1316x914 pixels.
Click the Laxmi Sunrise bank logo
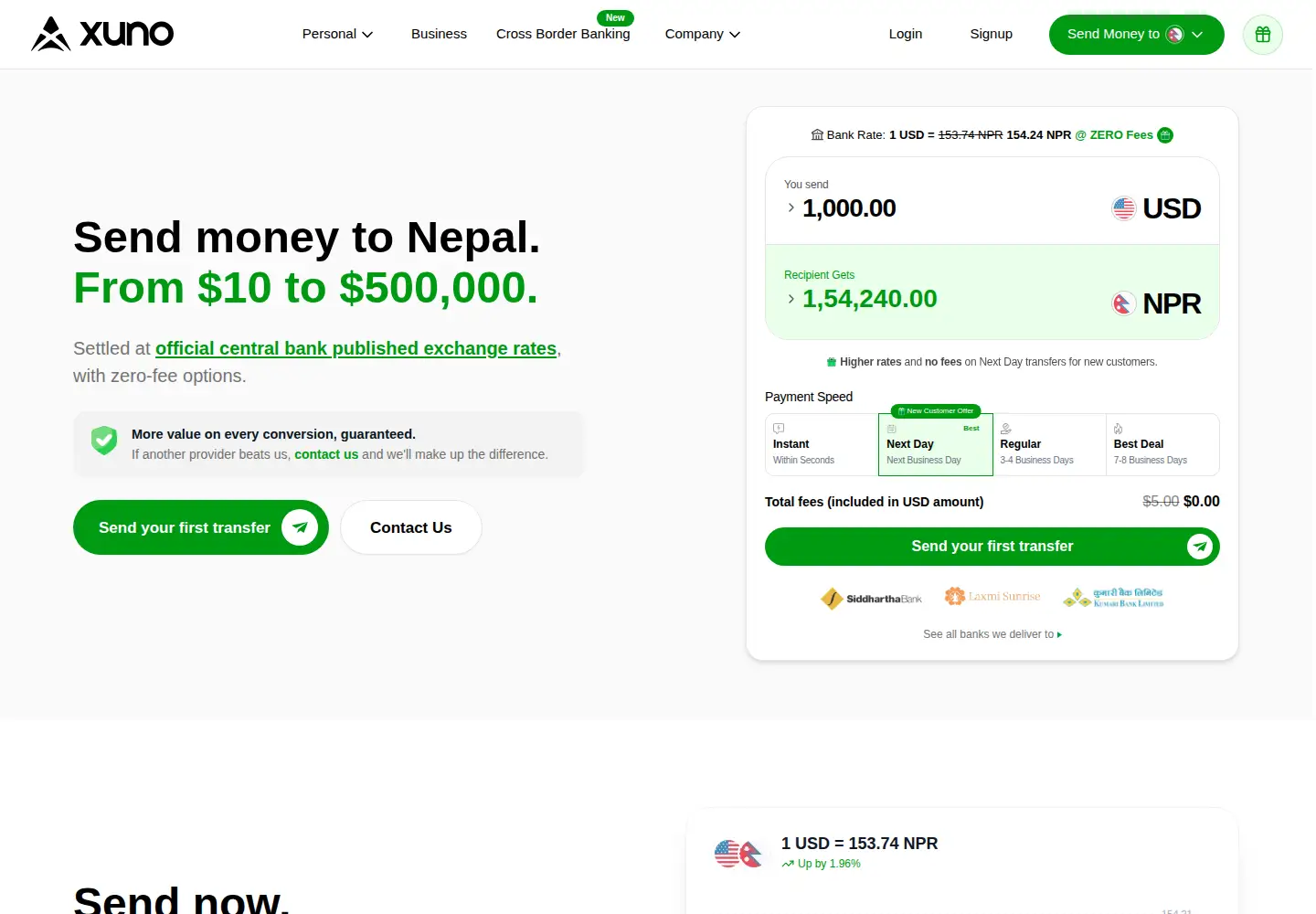(x=992, y=596)
